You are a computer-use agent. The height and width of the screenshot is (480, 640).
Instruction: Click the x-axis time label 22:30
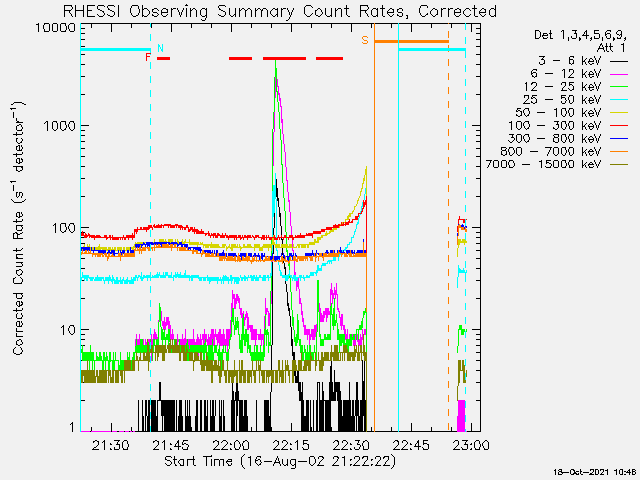click(351, 445)
